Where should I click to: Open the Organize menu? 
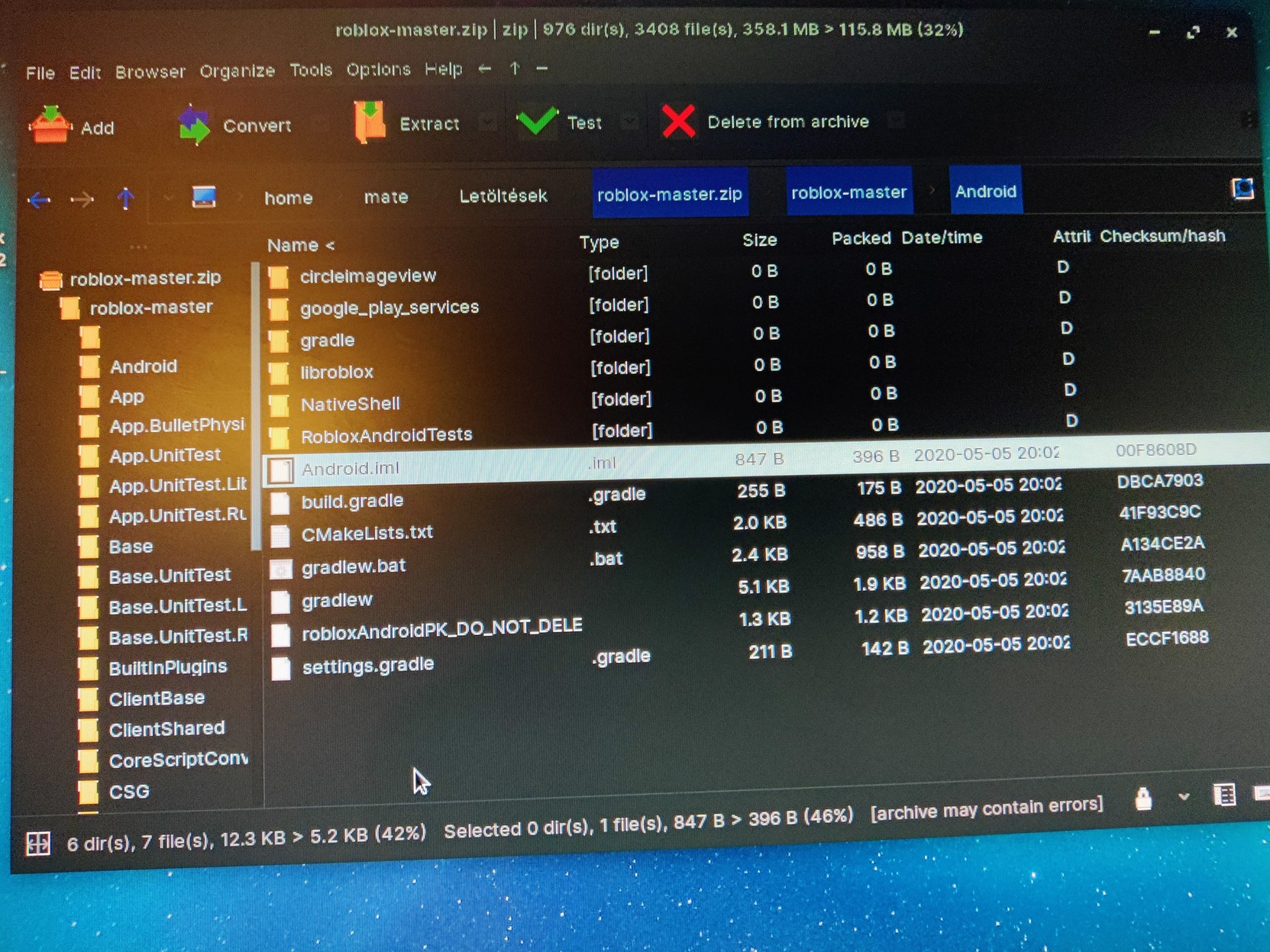237,71
